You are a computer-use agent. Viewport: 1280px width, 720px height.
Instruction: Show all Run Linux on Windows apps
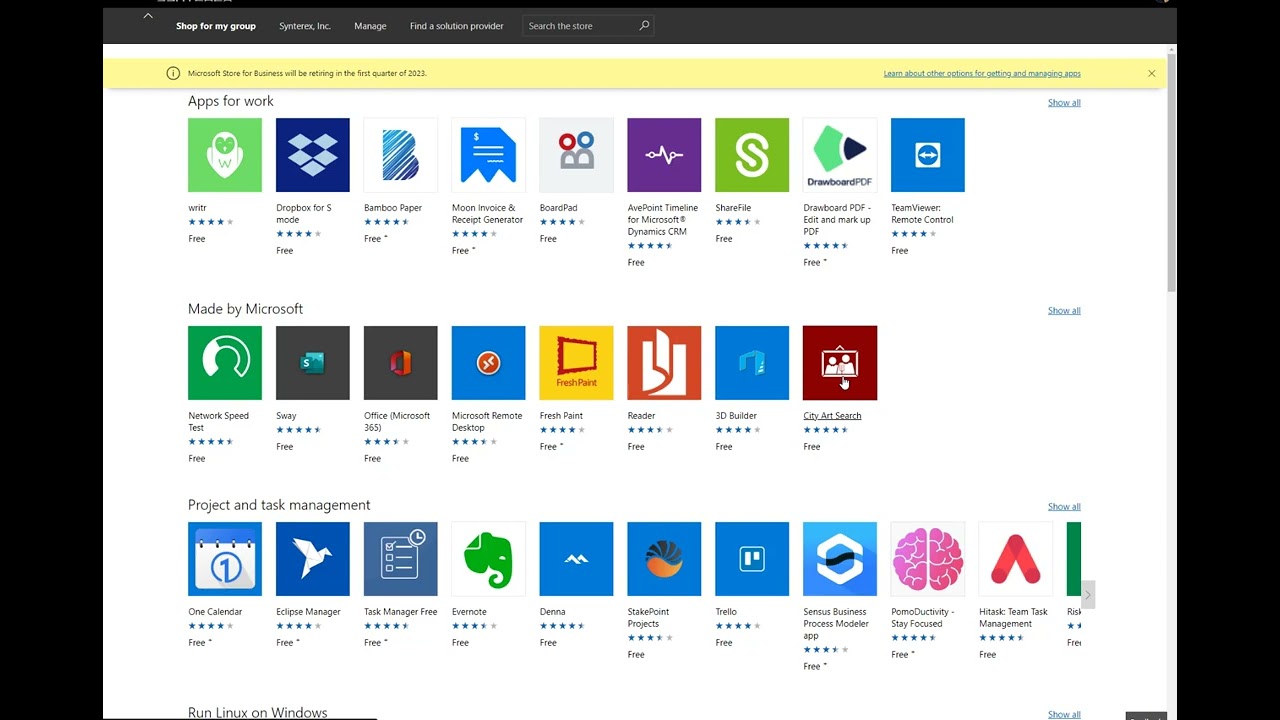click(x=1064, y=714)
